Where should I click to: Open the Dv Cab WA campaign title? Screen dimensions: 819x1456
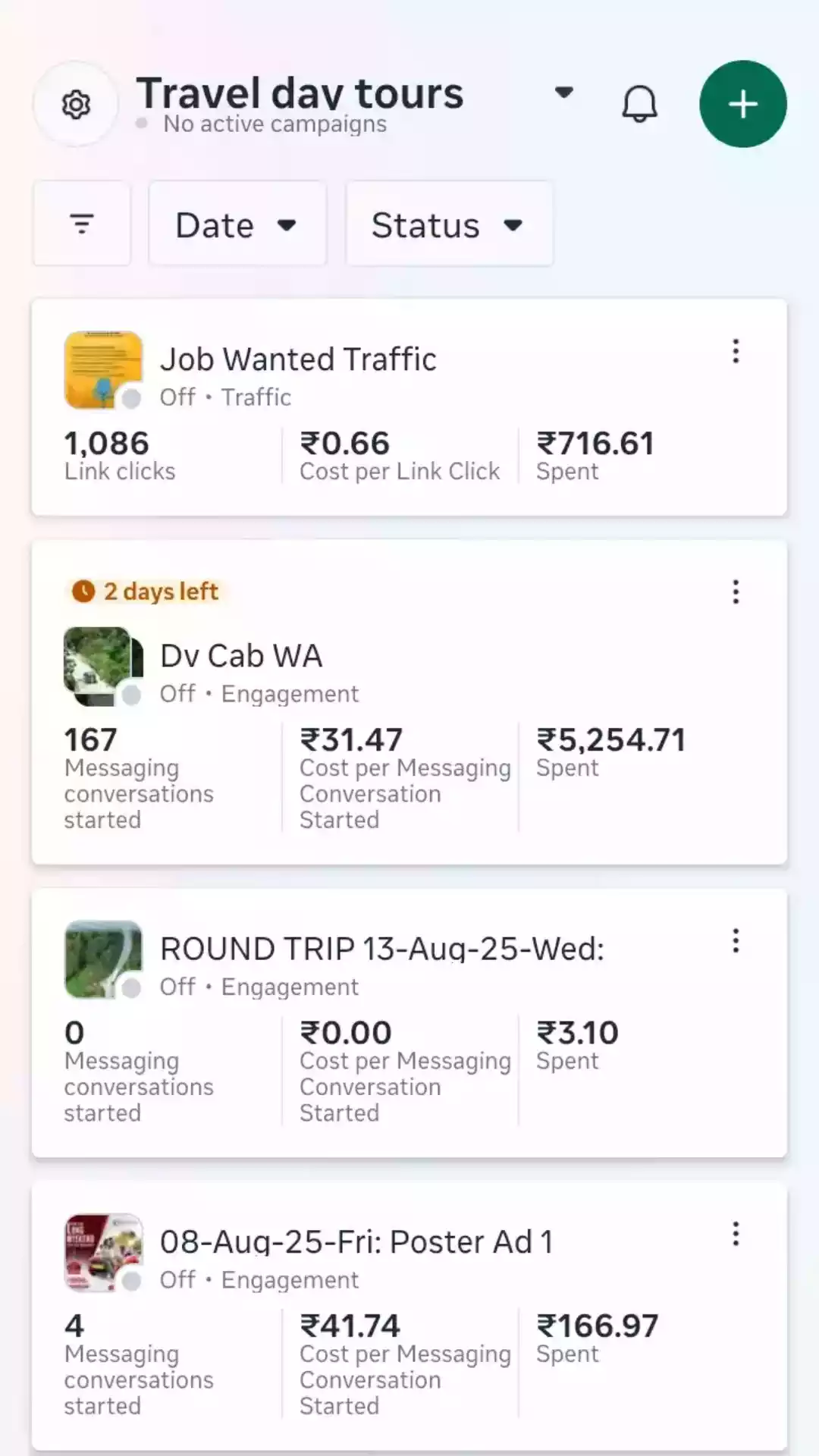click(241, 656)
